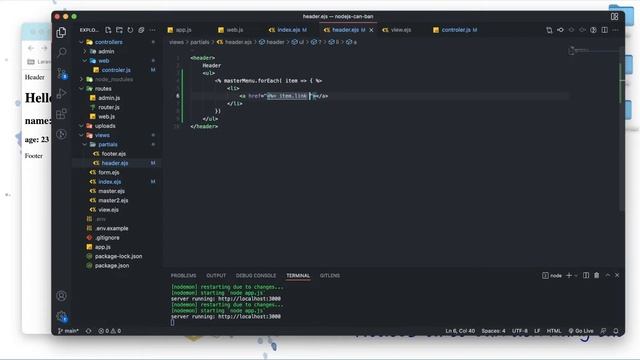
Task: Switch to the controler.js tab
Action: [x=455, y=30]
